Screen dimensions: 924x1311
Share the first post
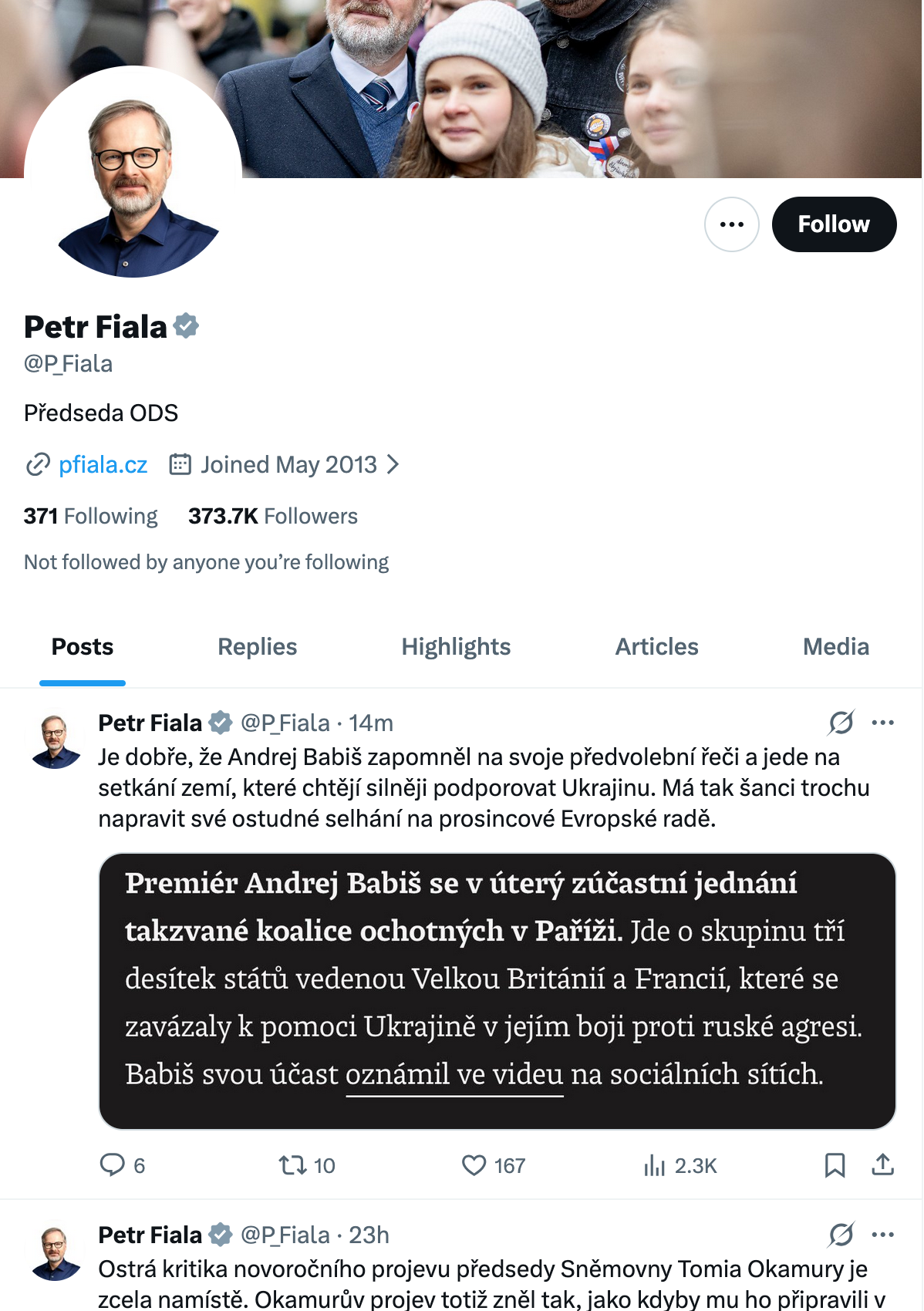(882, 1164)
